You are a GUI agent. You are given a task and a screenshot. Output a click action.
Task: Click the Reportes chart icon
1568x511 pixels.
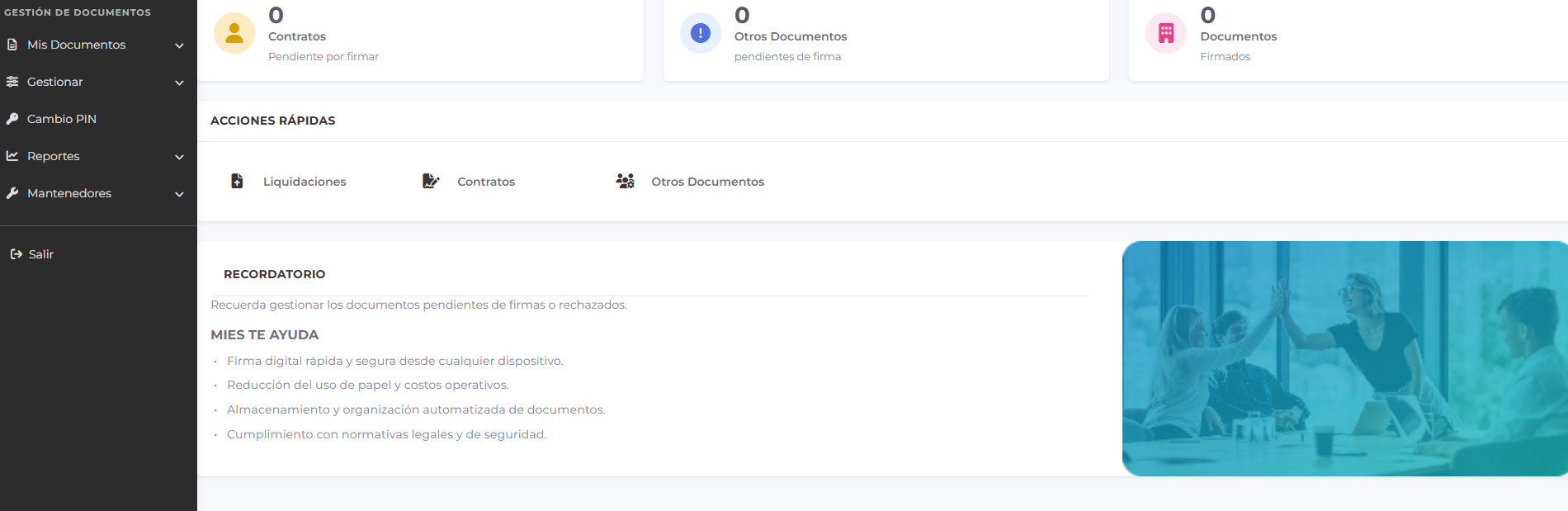coord(12,156)
